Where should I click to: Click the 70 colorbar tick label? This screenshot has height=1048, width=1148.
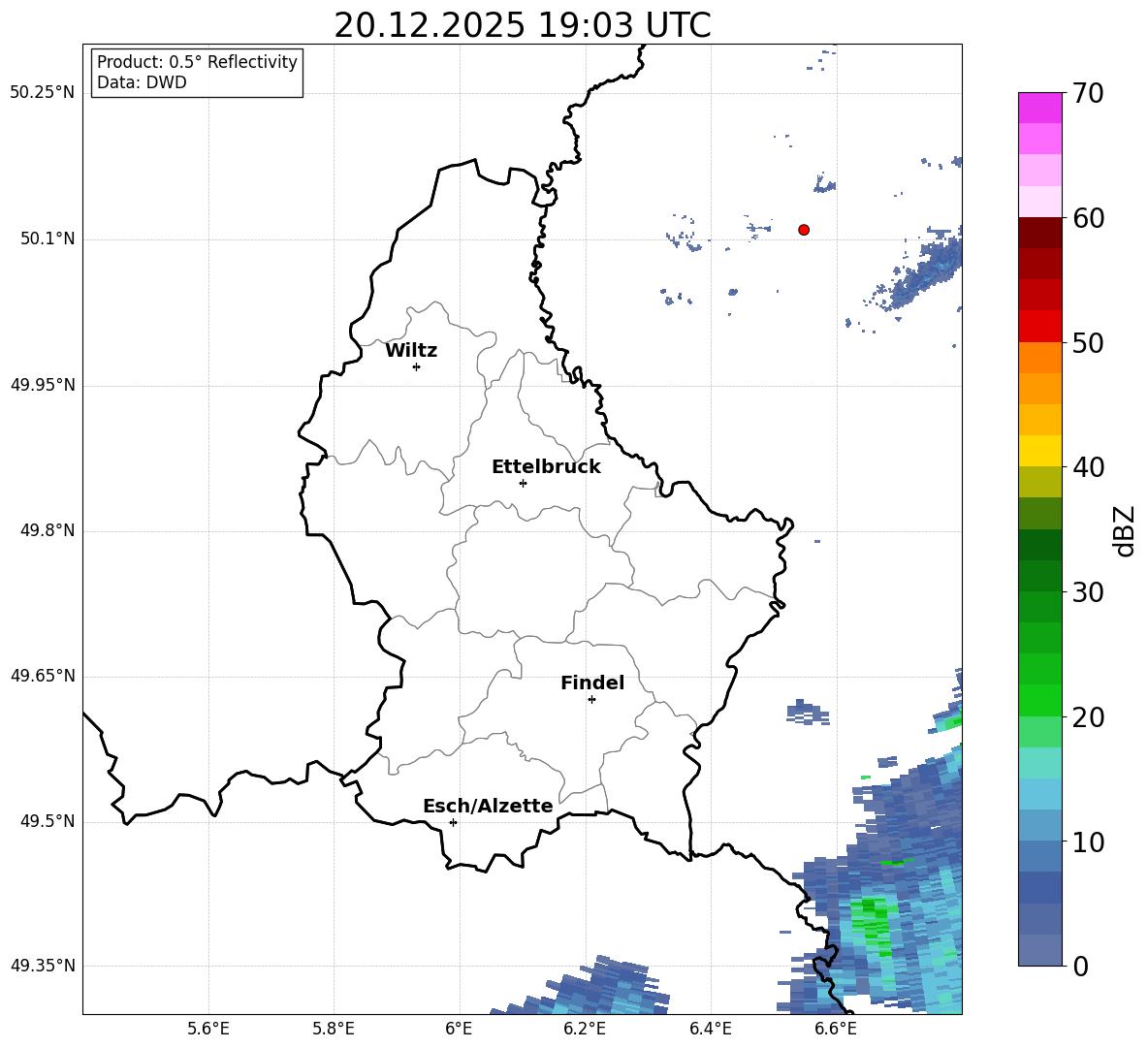coord(1088,93)
